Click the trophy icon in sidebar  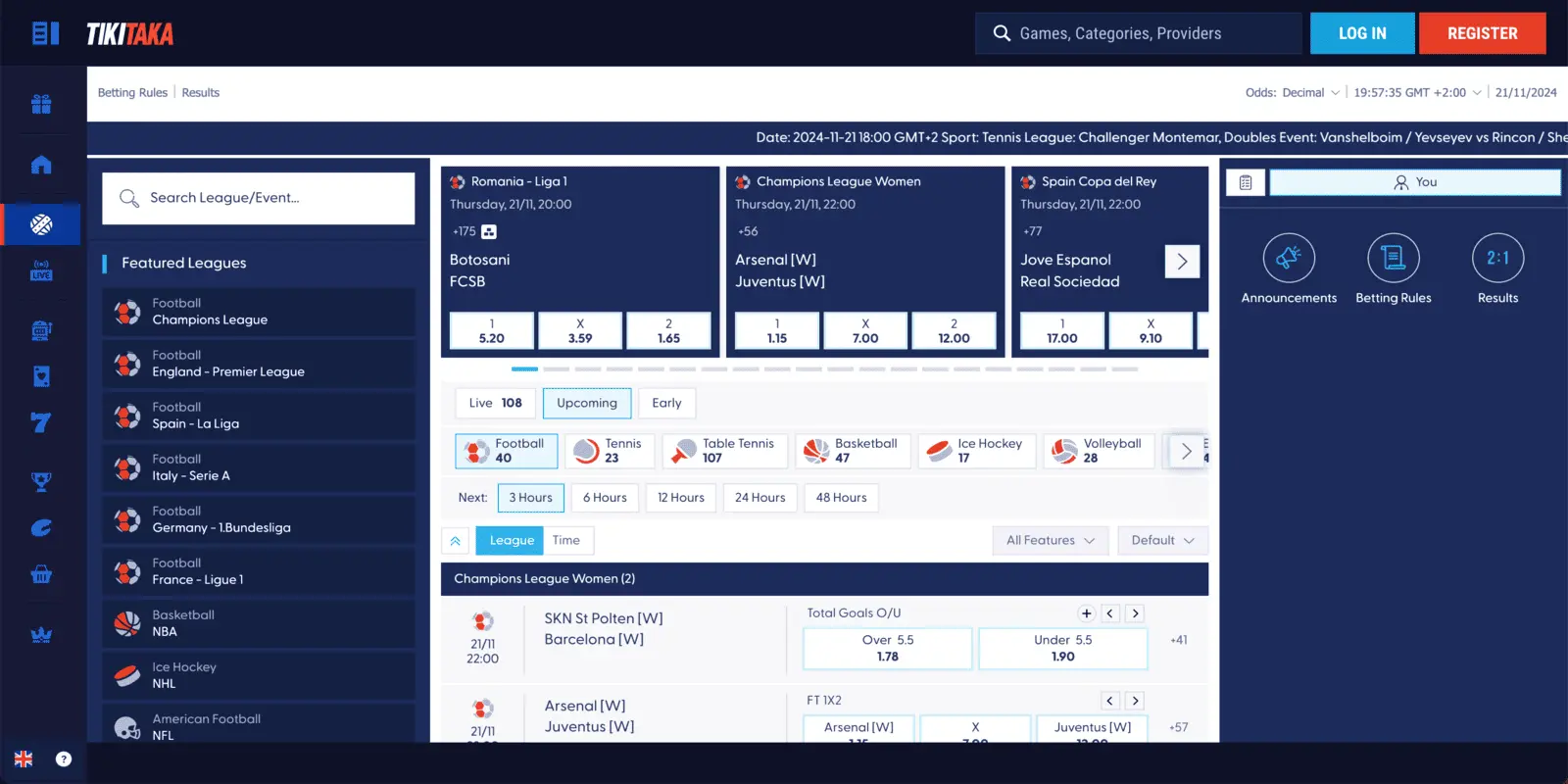click(41, 481)
